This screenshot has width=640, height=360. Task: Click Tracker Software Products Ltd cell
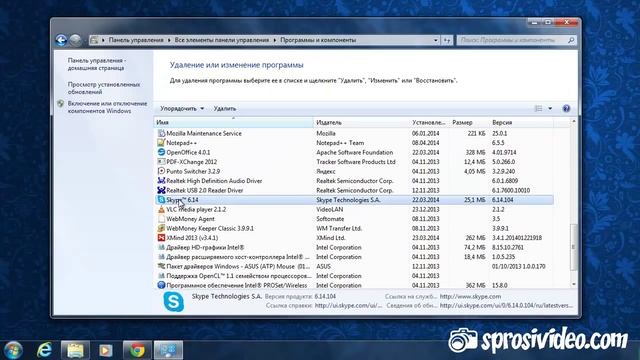356,162
